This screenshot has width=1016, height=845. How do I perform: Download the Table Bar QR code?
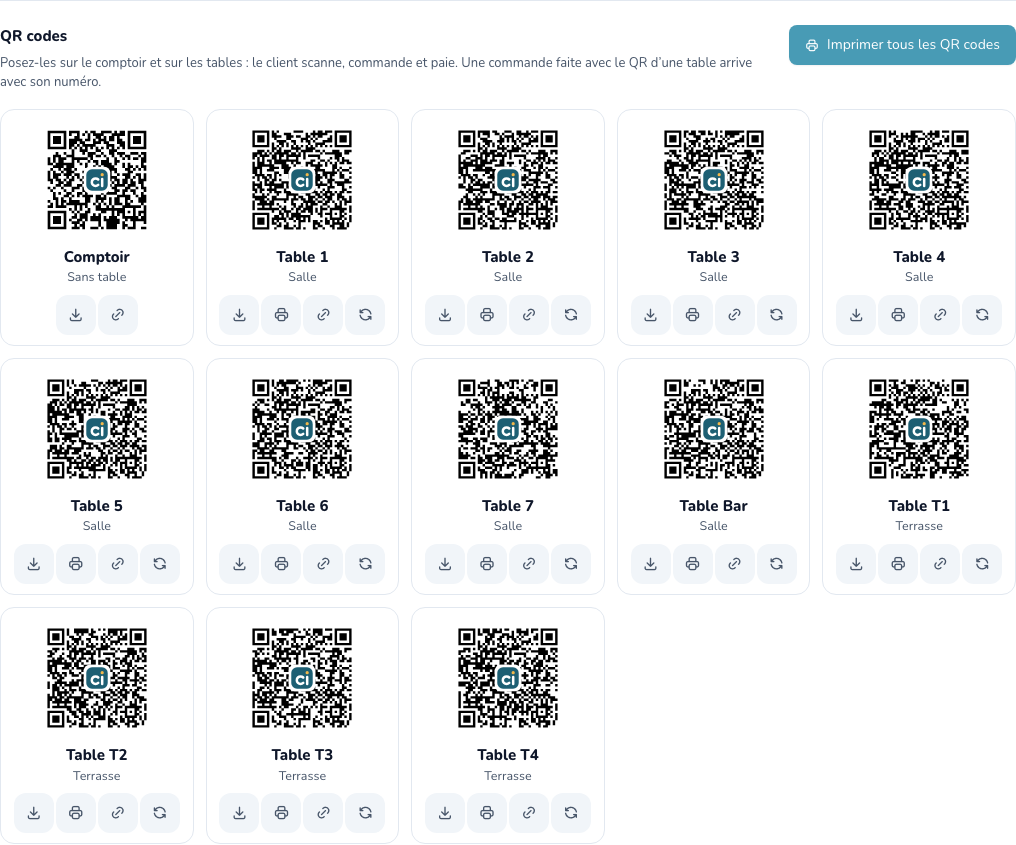651,564
